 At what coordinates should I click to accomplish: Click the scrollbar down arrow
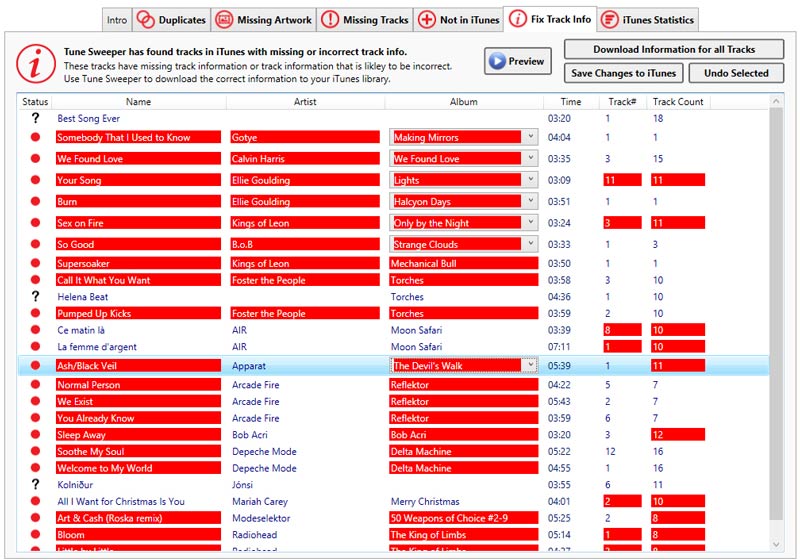click(776, 545)
